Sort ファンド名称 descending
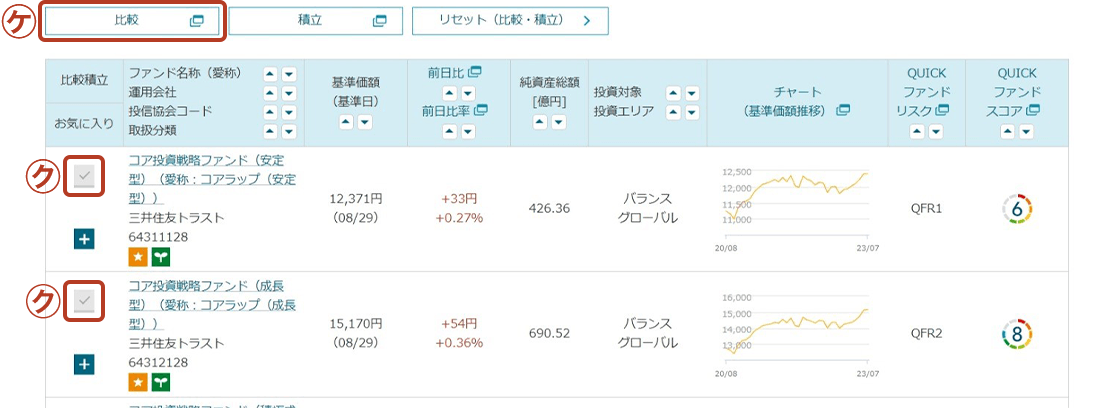The height and width of the screenshot is (408, 1100). point(289,74)
